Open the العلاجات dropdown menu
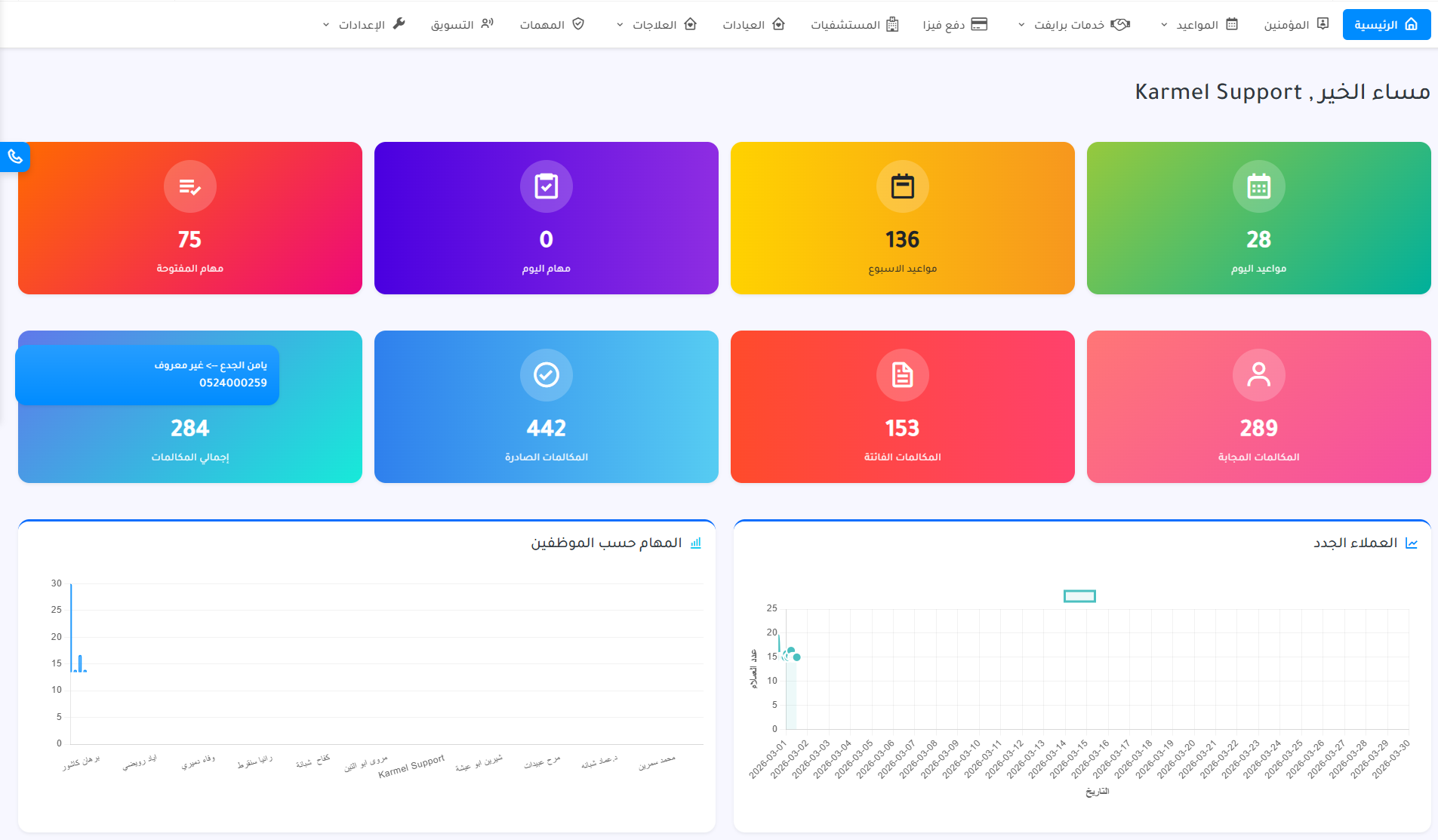The height and width of the screenshot is (840, 1438). click(656, 25)
